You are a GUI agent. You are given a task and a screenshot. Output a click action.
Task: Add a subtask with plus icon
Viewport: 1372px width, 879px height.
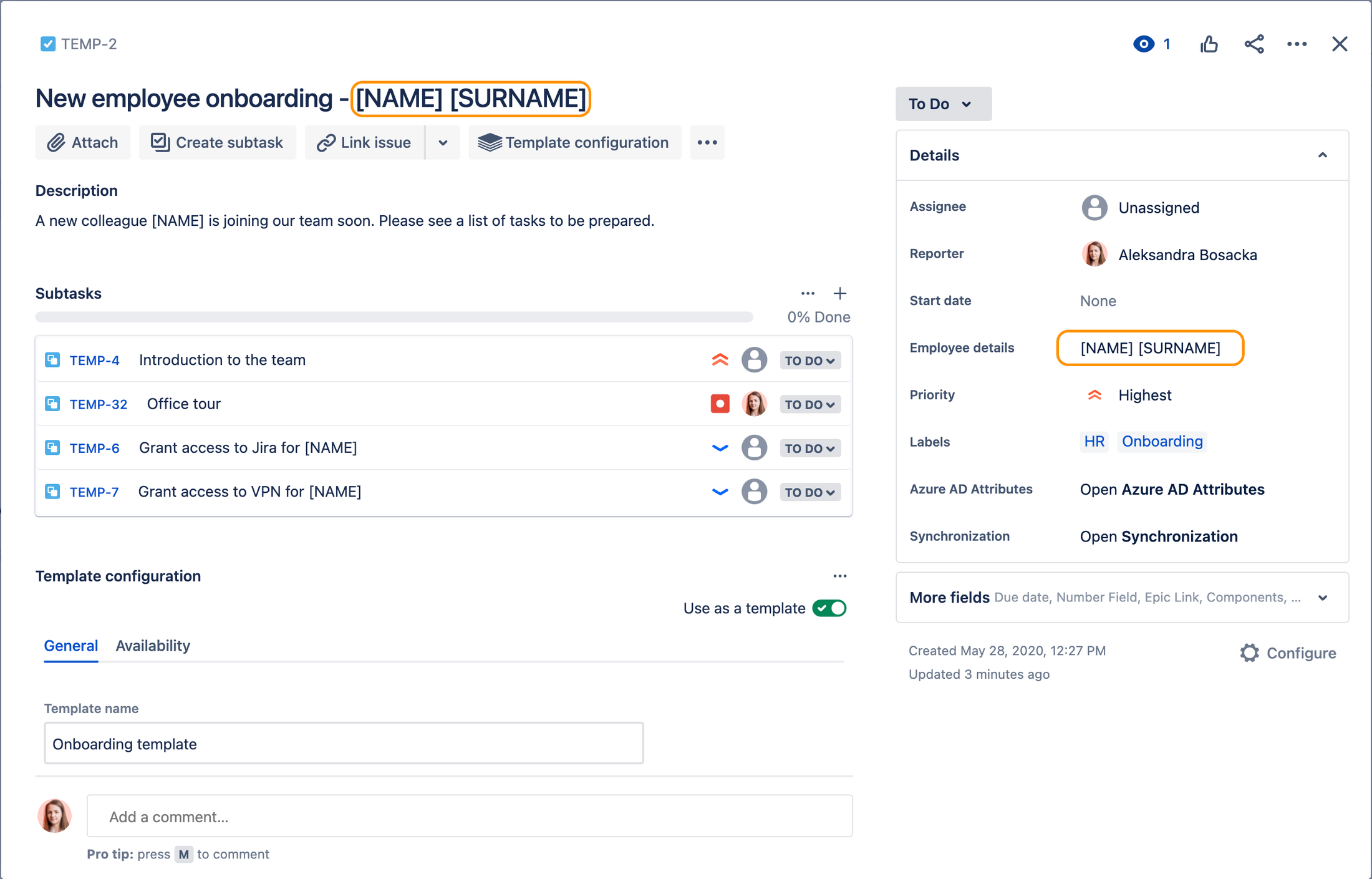839,293
